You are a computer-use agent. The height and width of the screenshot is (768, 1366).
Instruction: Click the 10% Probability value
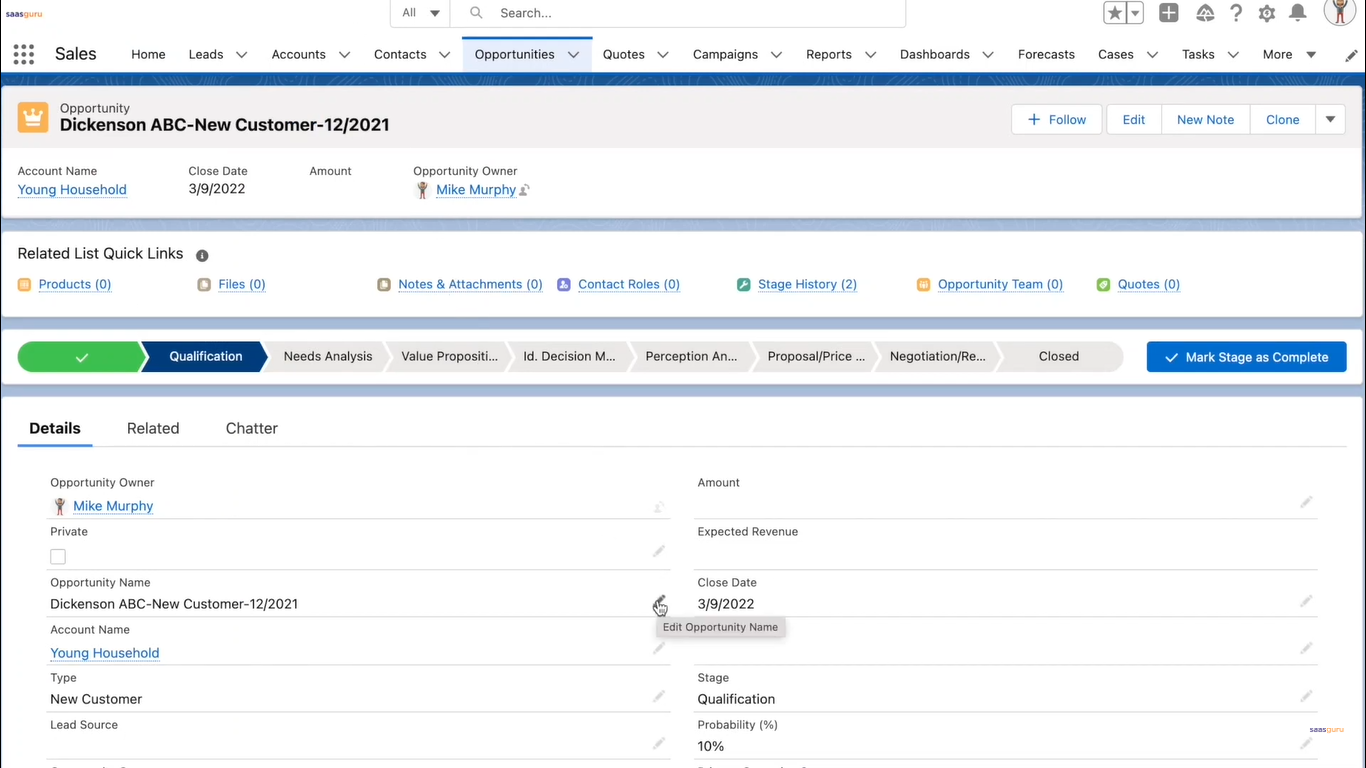coord(711,746)
